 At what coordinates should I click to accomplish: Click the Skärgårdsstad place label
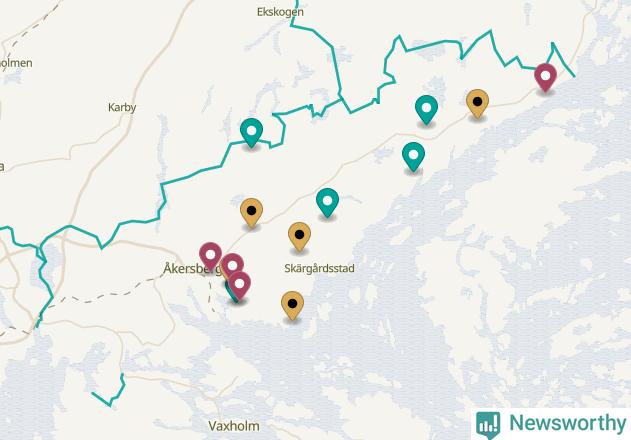[319, 269]
